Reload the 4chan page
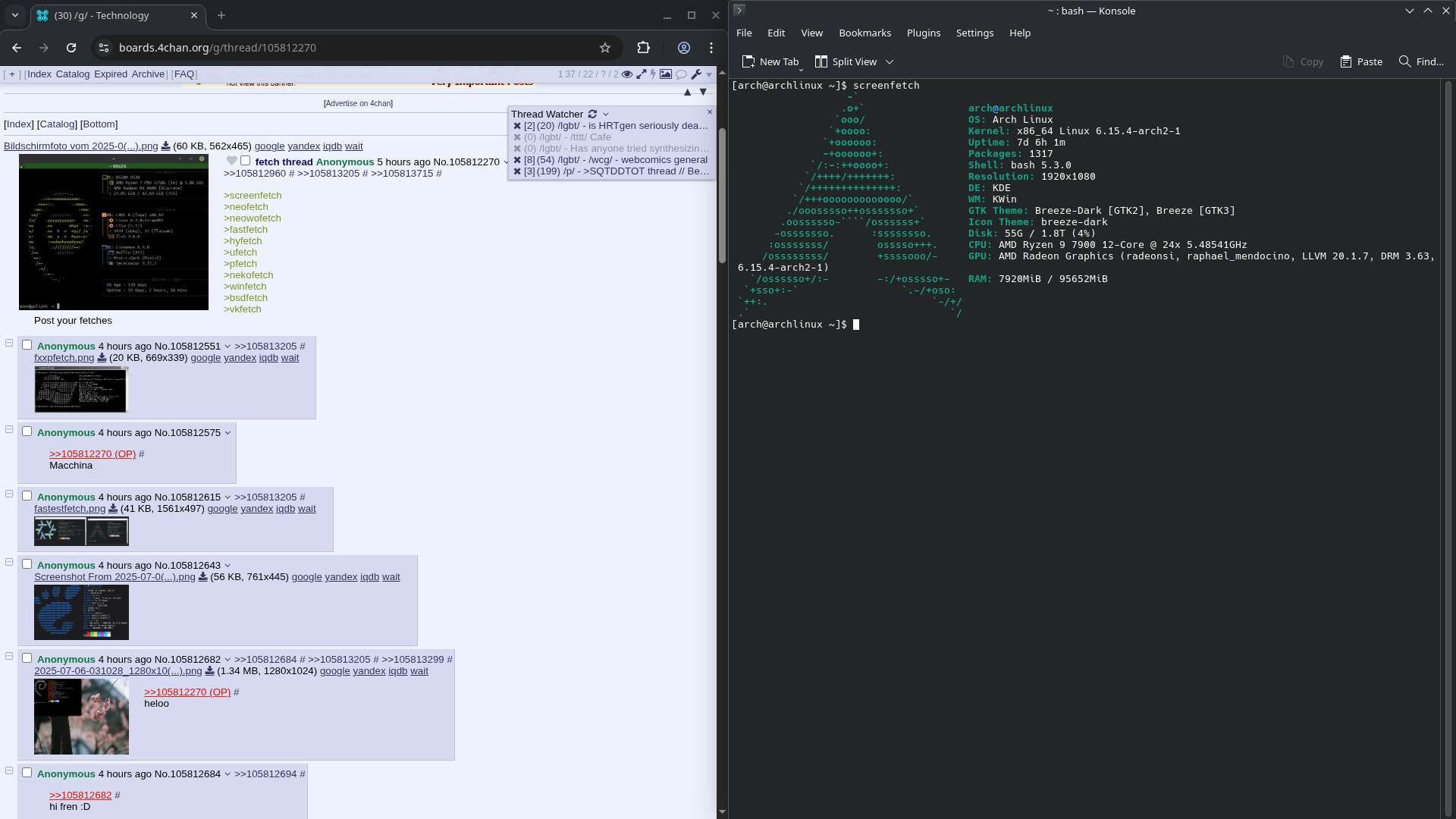 click(x=71, y=48)
